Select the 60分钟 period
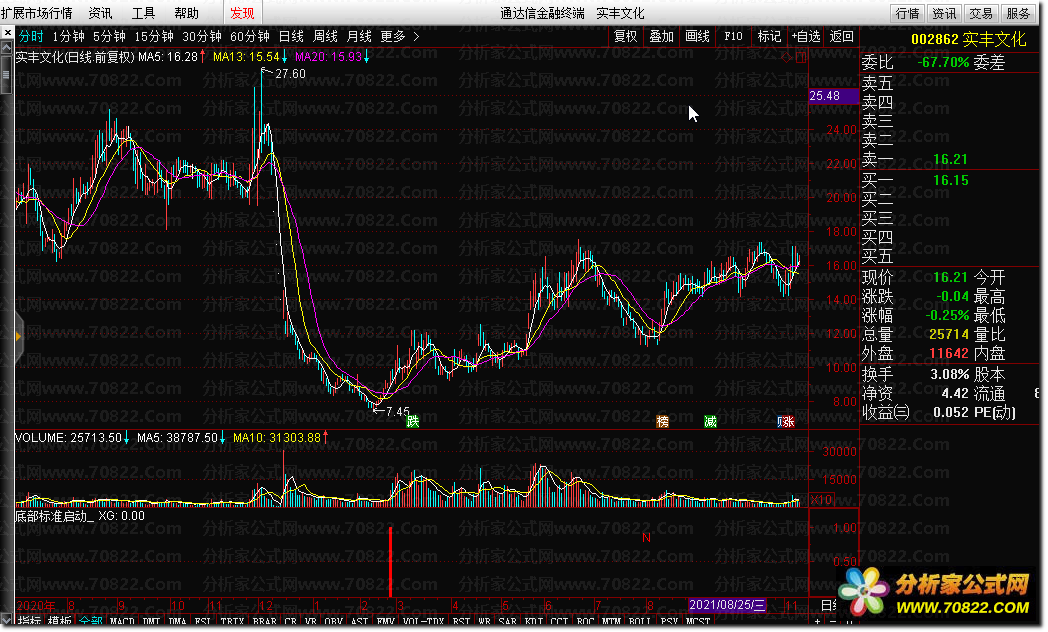Screen dimensions: 1048x632 (x=250, y=36)
